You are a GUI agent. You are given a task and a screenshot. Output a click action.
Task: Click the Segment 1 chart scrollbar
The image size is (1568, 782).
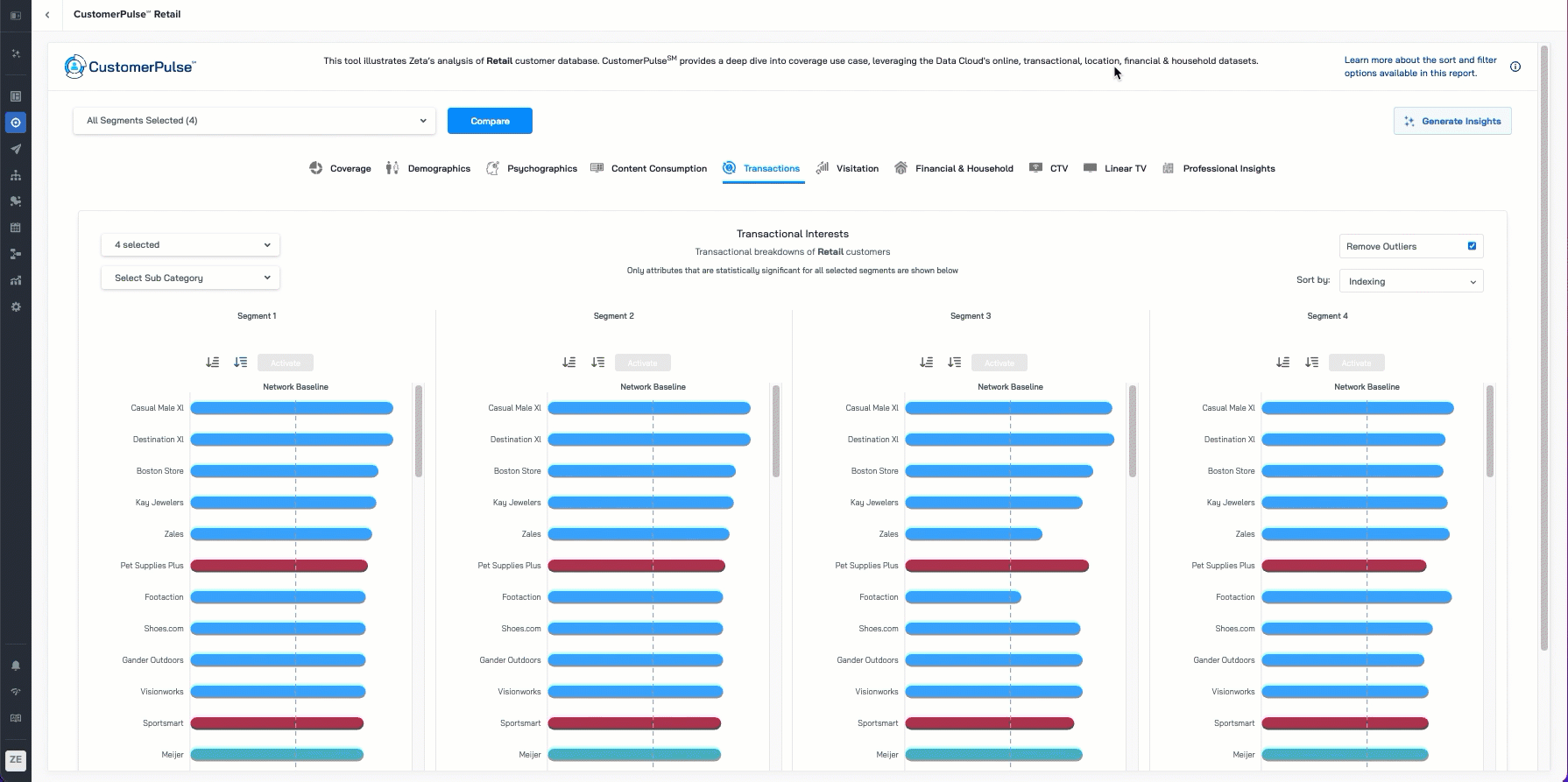pos(419,431)
